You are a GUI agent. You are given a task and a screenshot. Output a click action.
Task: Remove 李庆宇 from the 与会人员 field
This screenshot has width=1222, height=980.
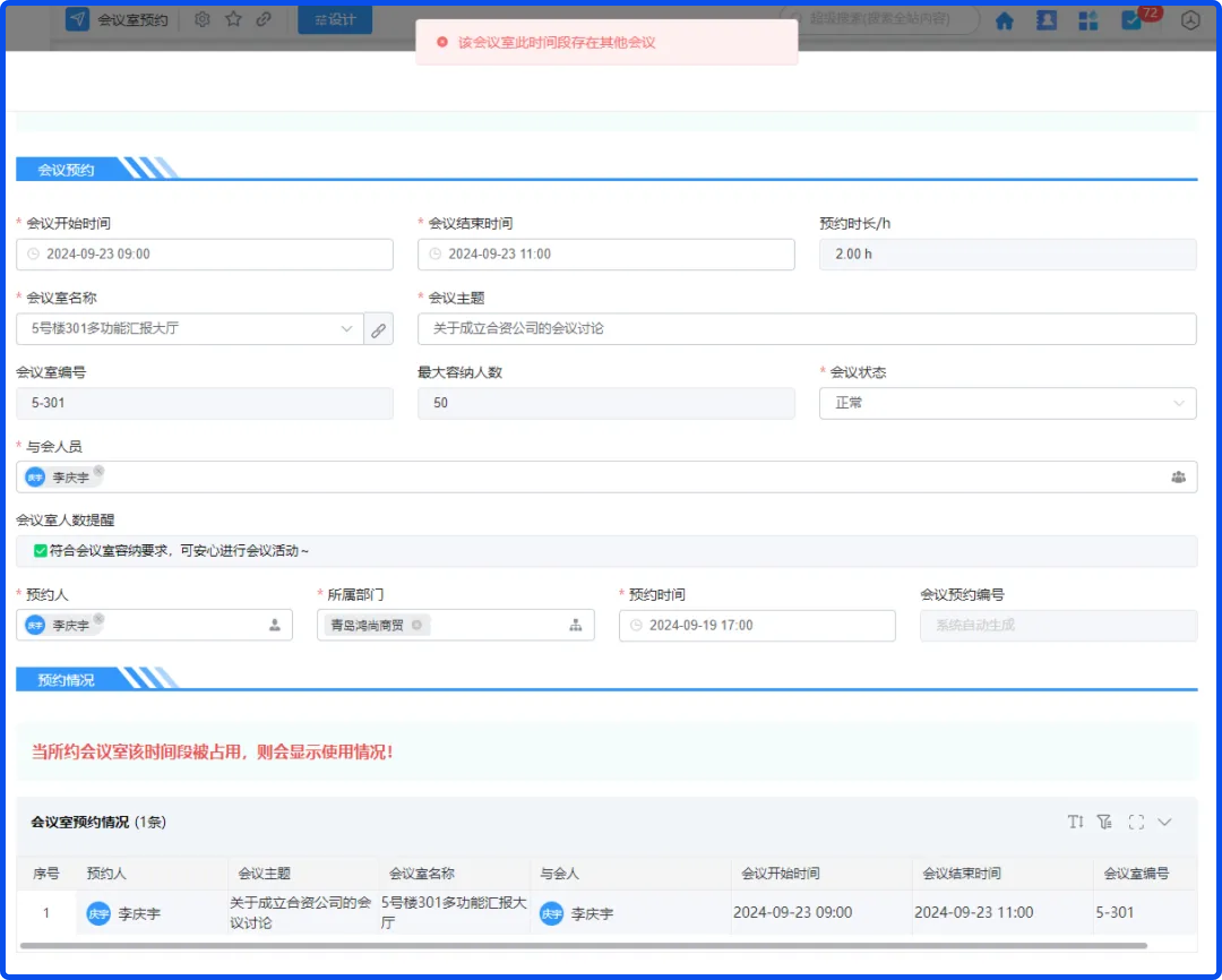click(x=98, y=470)
